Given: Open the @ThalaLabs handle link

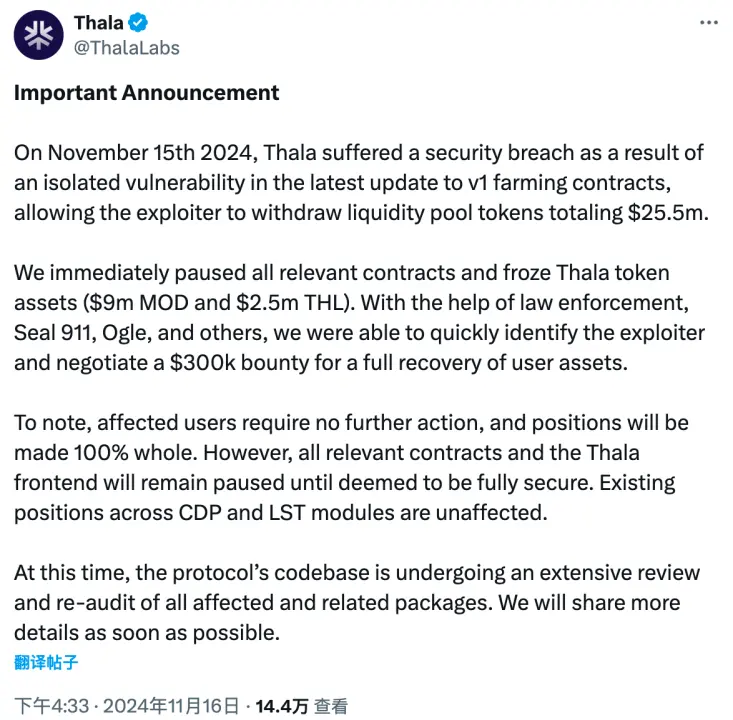Looking at the screenshot, I should tap(127, 48).
